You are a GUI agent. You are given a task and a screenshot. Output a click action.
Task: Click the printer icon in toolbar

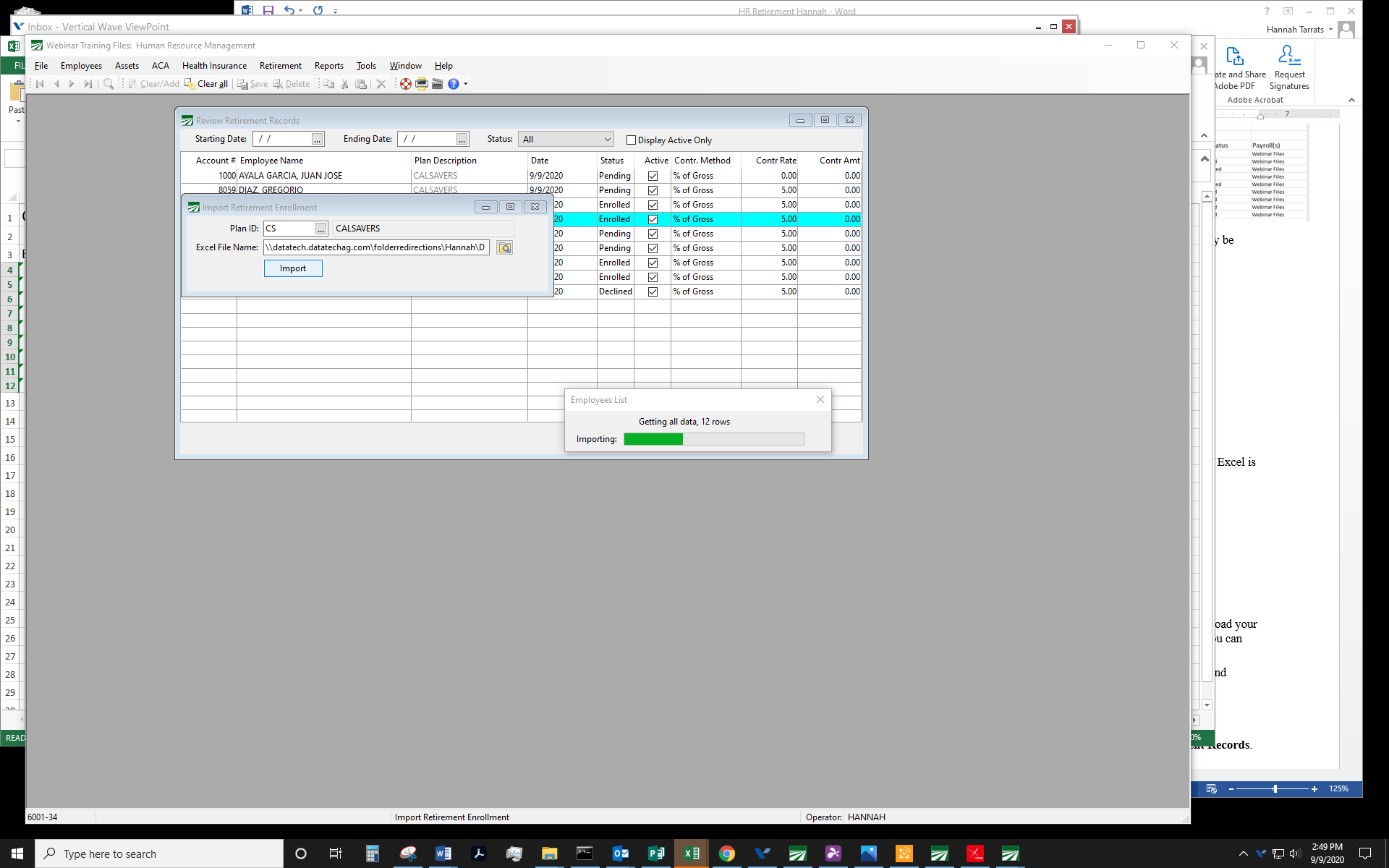click(422, 84)
